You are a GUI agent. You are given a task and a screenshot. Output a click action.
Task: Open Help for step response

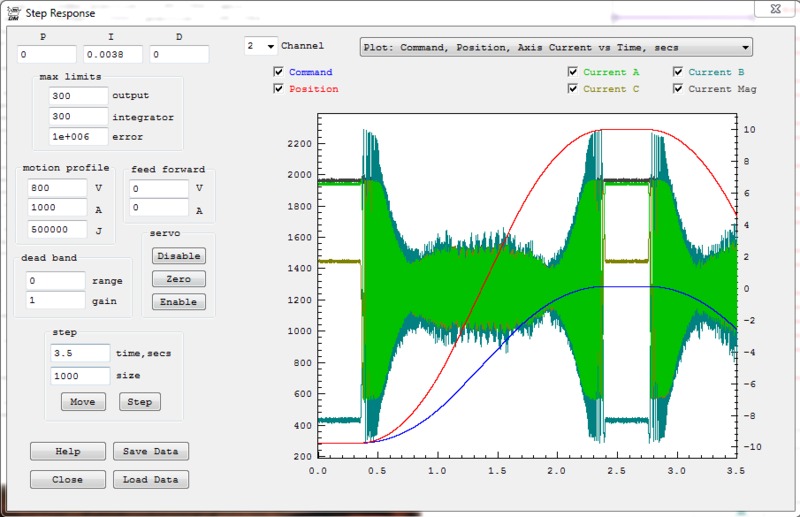67,451
